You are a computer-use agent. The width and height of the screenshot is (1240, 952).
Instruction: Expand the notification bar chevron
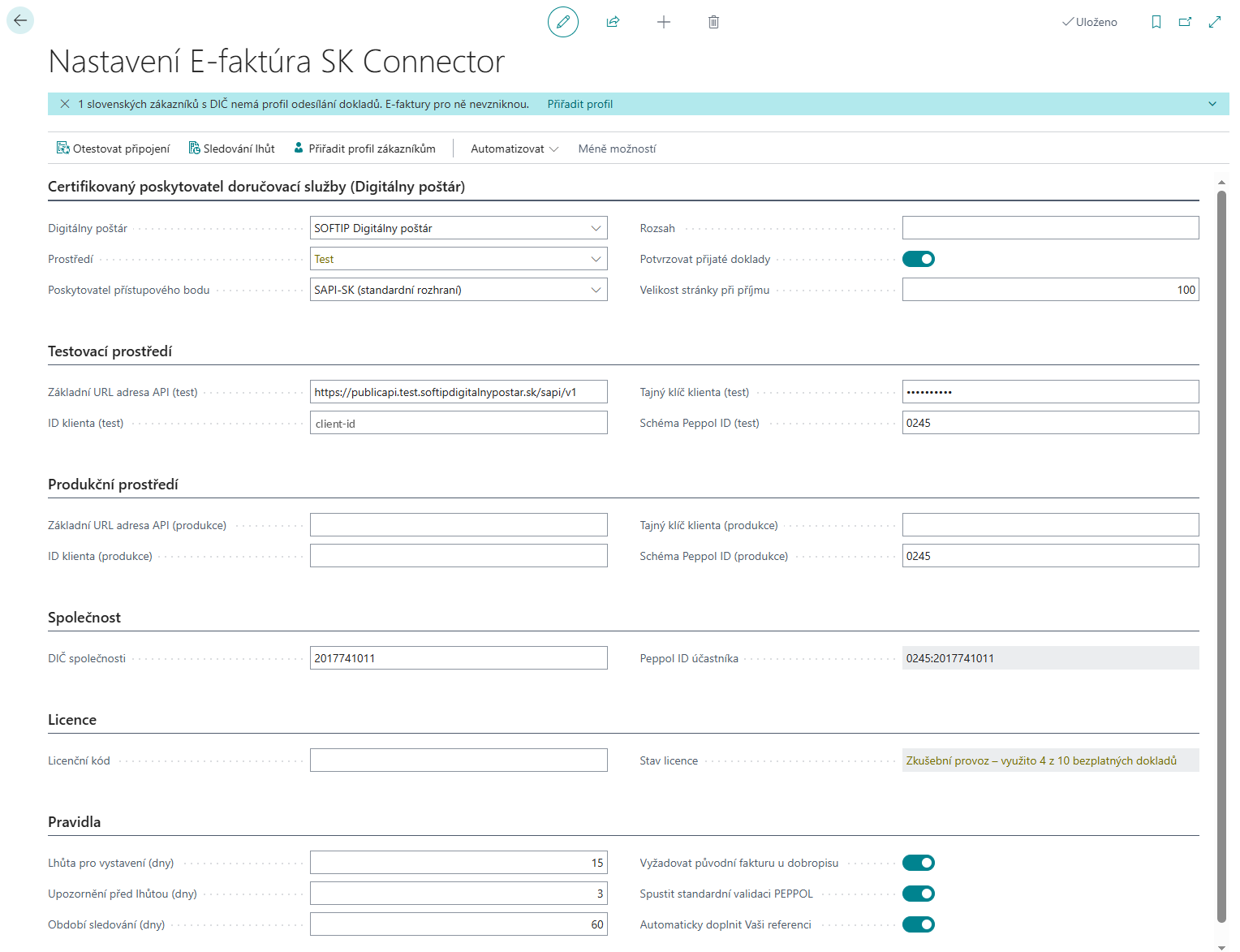tap(1212, 104)
